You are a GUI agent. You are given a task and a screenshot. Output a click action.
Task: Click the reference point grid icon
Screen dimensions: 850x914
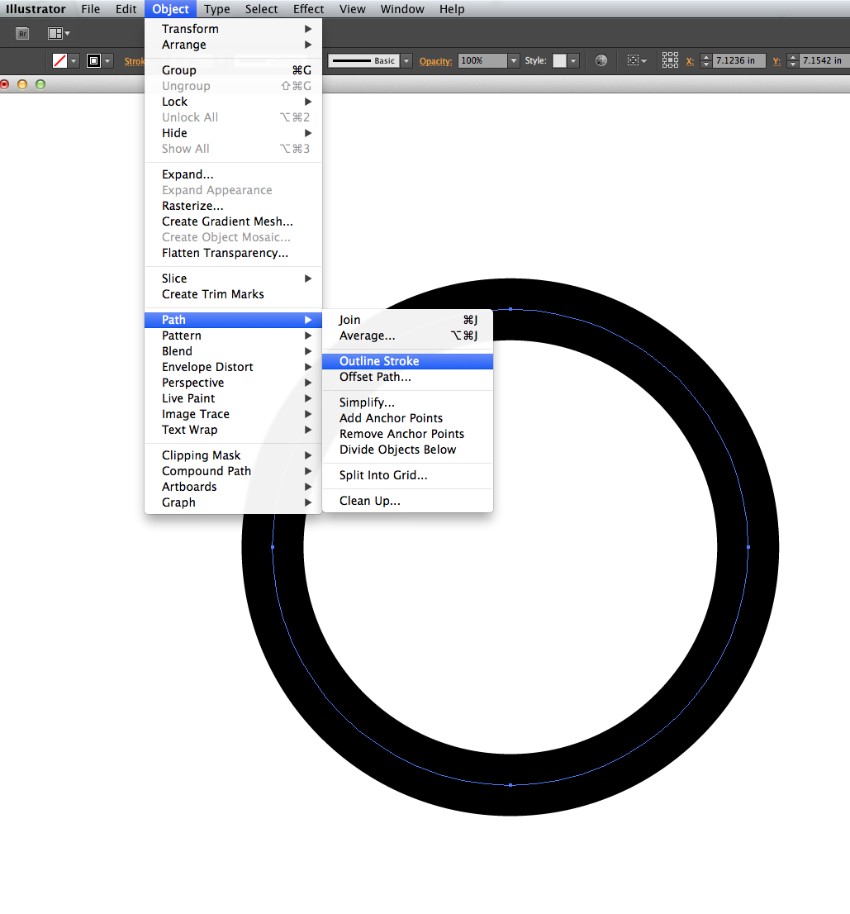point(670,60)
